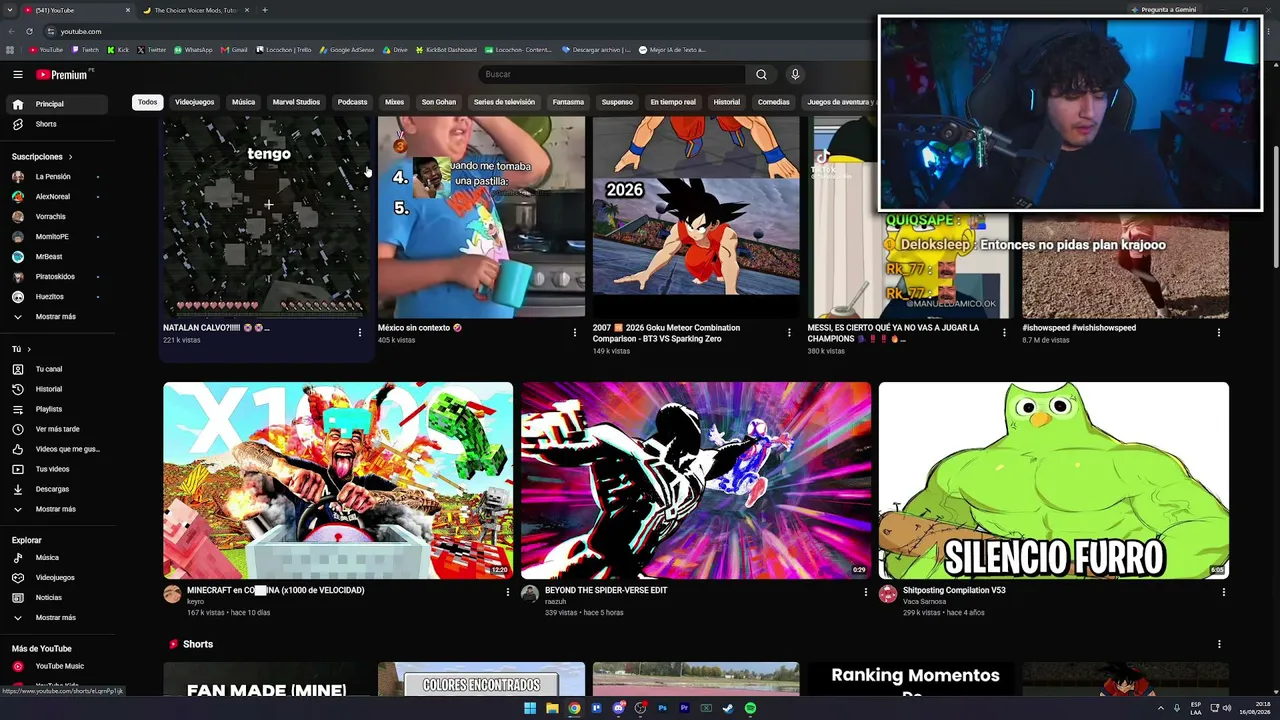The width and height of the screenshot is (1280, 720).
Task: Open the hamburger guide menu
Action: [x=18, y=74]
